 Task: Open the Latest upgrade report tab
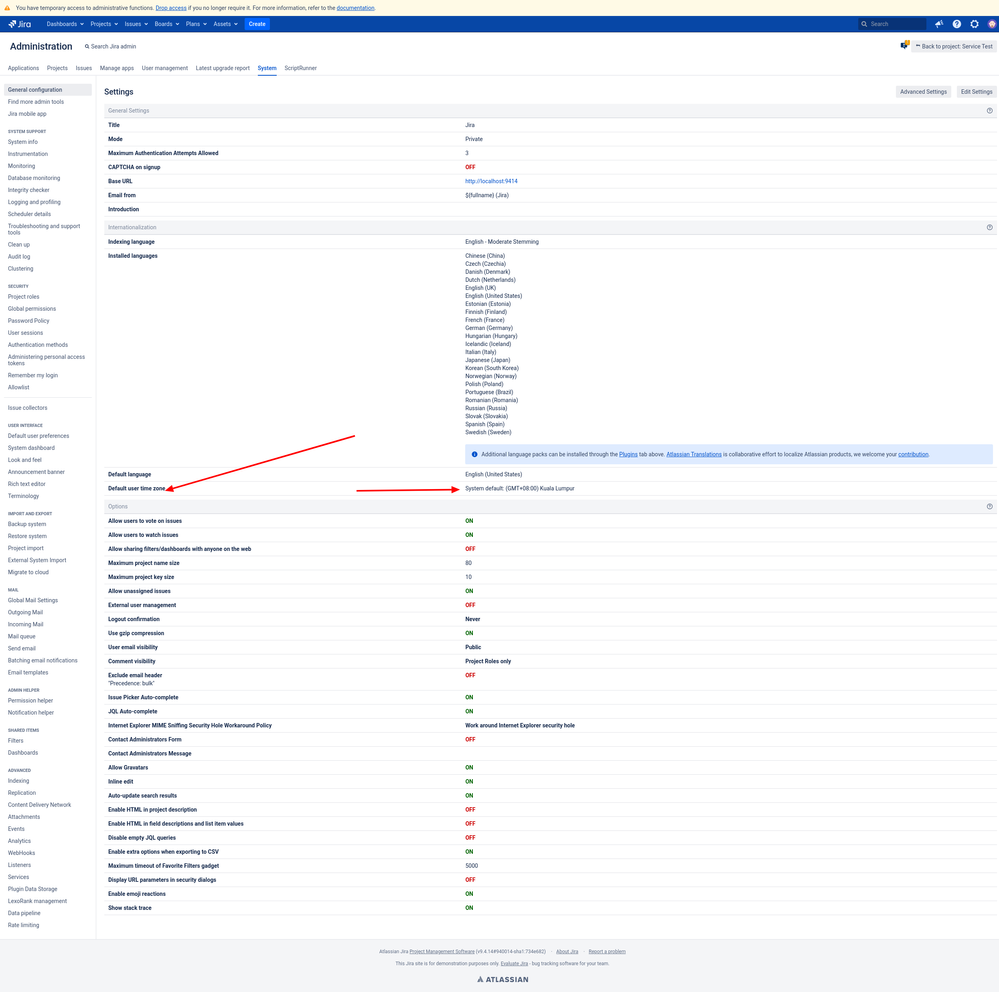[x=222, y=68]
